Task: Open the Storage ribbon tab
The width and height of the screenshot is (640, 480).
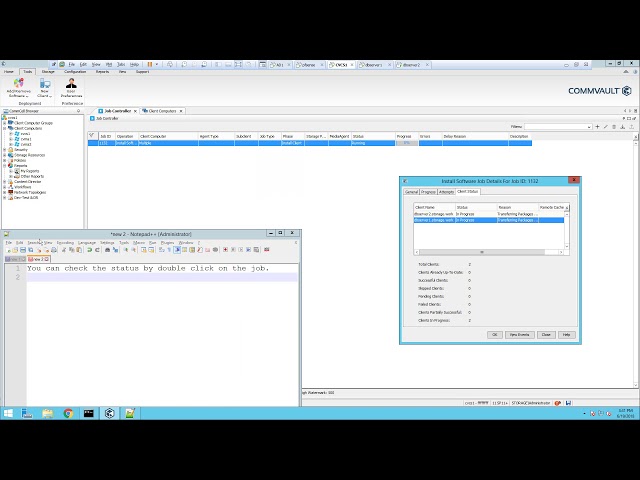Action: tap(48, 72)
